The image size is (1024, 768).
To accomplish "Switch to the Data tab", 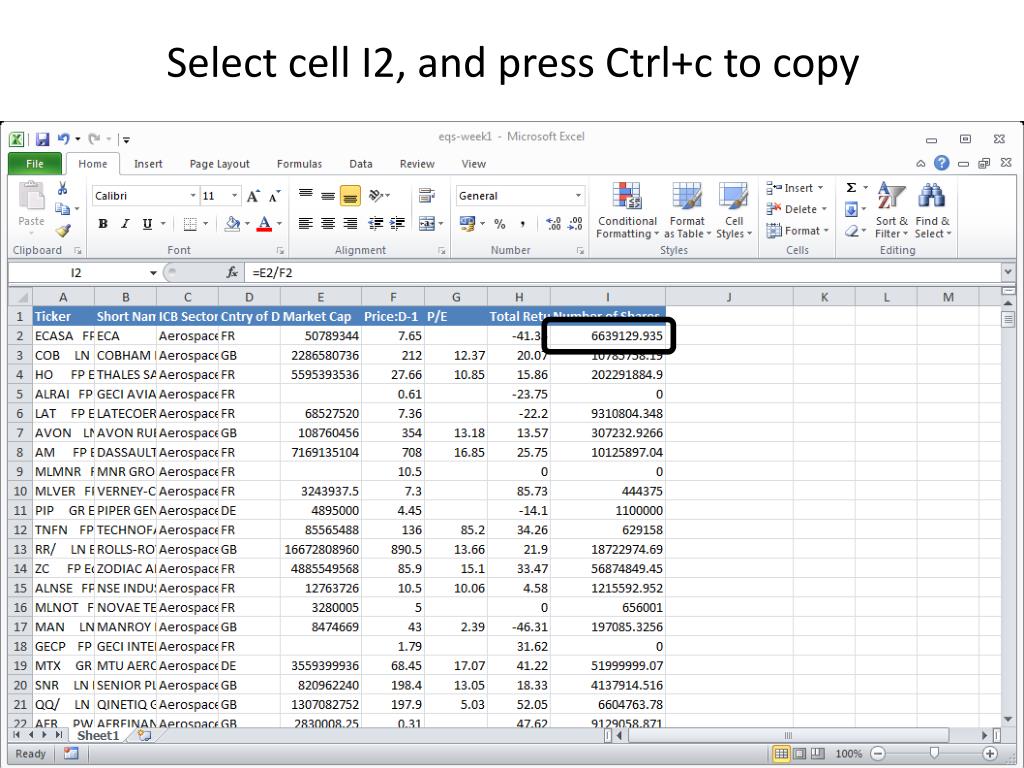I will pyautogui.click(x=360, y=164).
